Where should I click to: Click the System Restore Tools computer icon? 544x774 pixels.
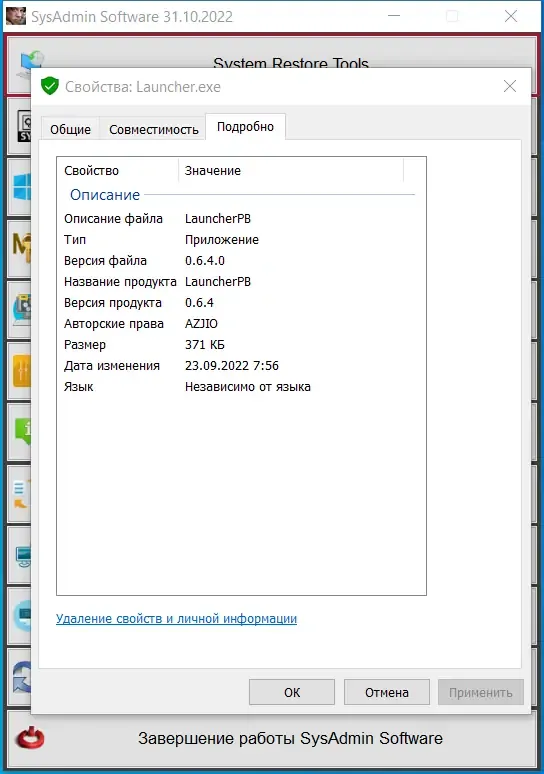click(x=30, y=61)
